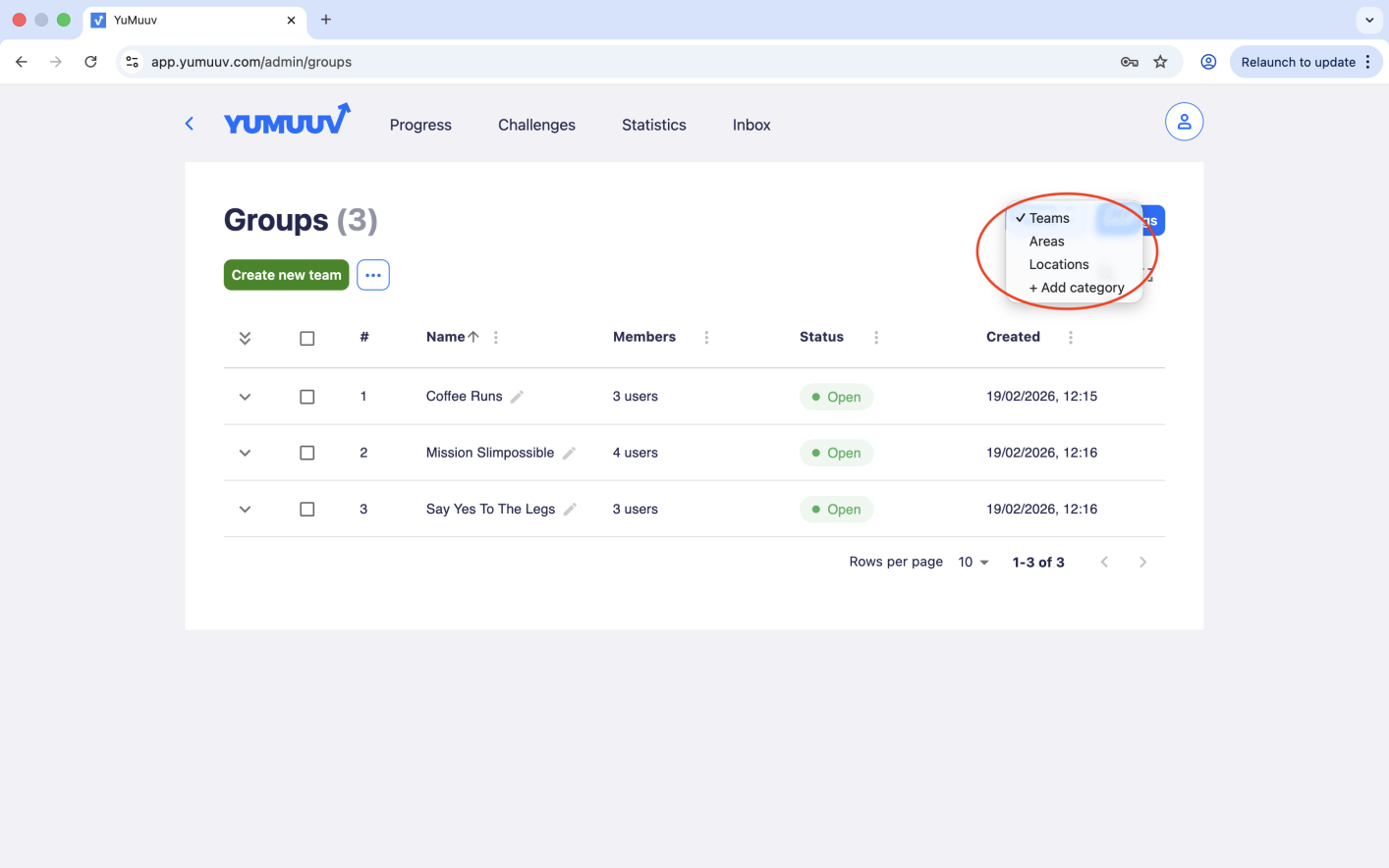1389x868 pixels.
Task: Click the Create new team button
Action: 286,275
